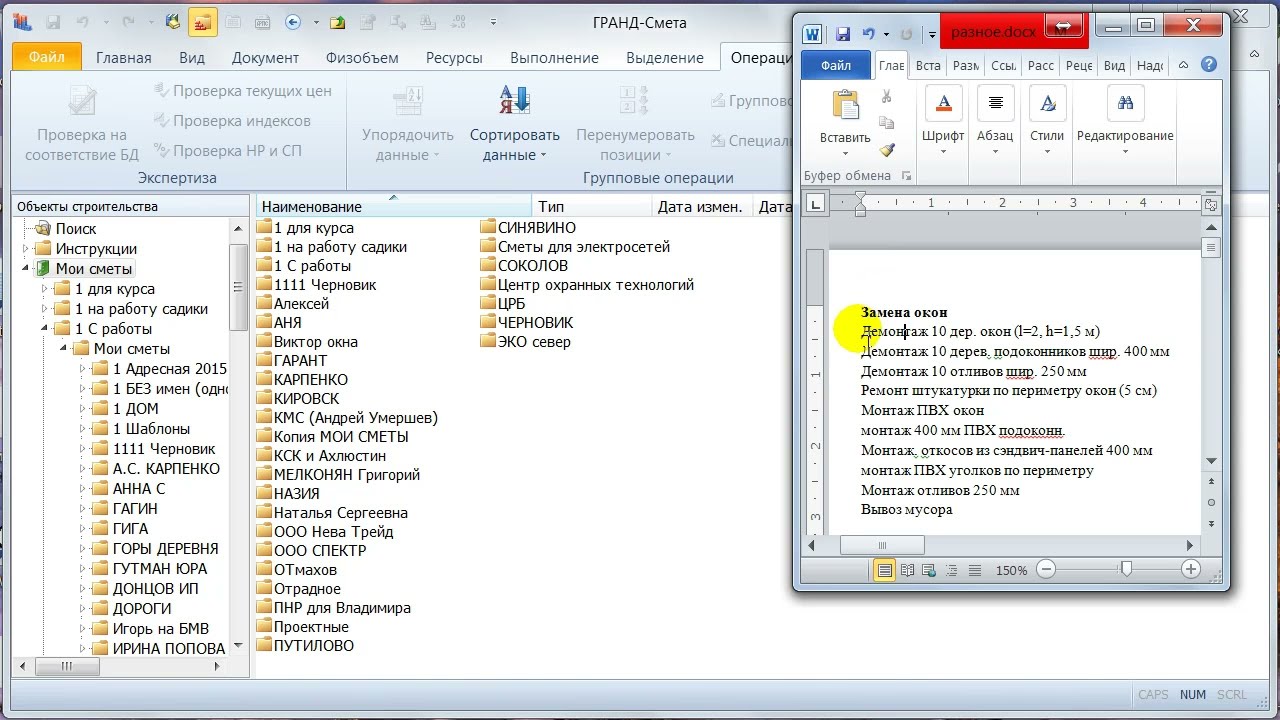Expand the '1 на работу садики' tree node
Image resolution: width=1280 pixels, height=720 pixels.
click(45, 309)
